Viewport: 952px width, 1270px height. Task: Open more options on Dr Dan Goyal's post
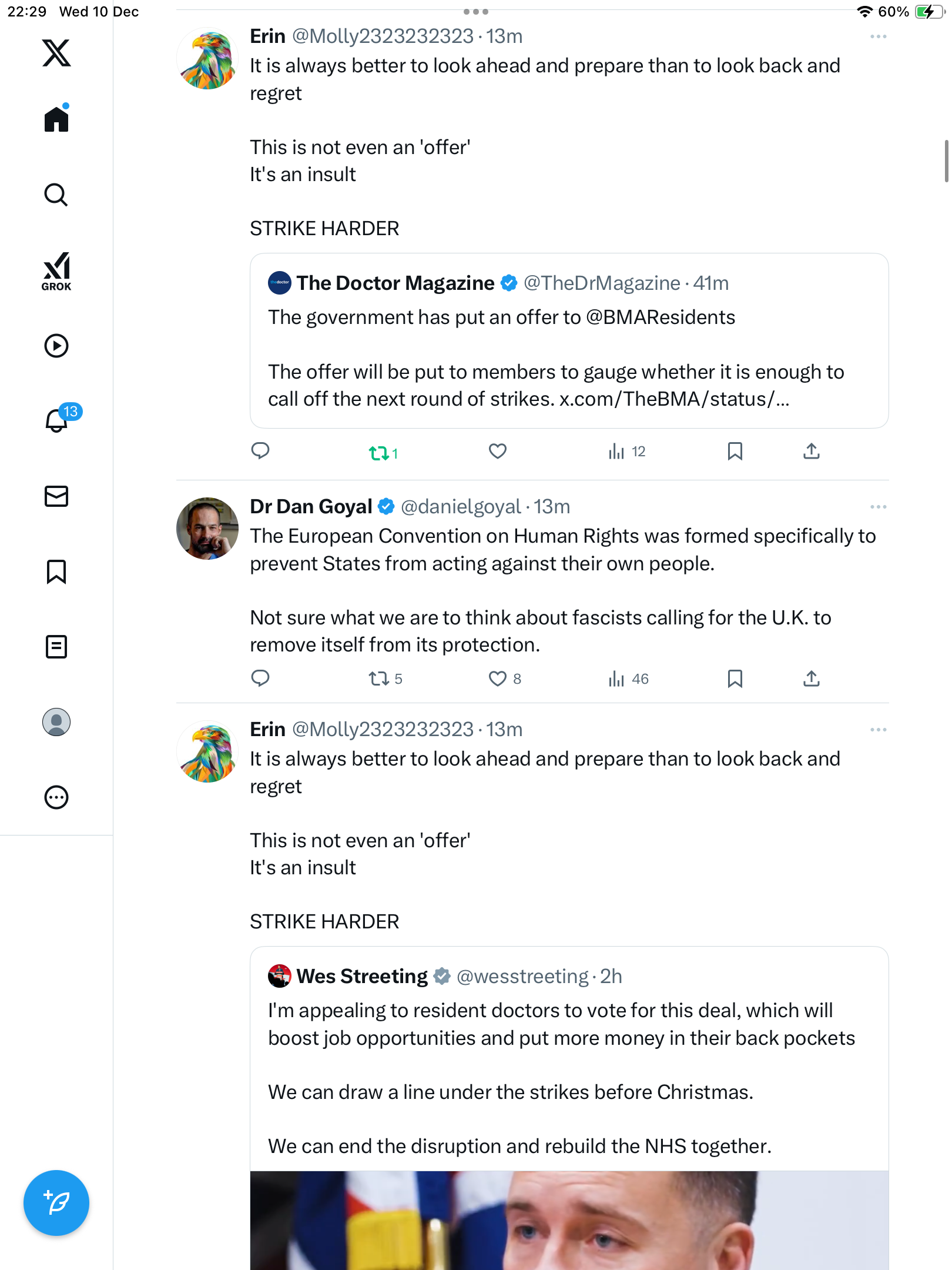point(878,507)
